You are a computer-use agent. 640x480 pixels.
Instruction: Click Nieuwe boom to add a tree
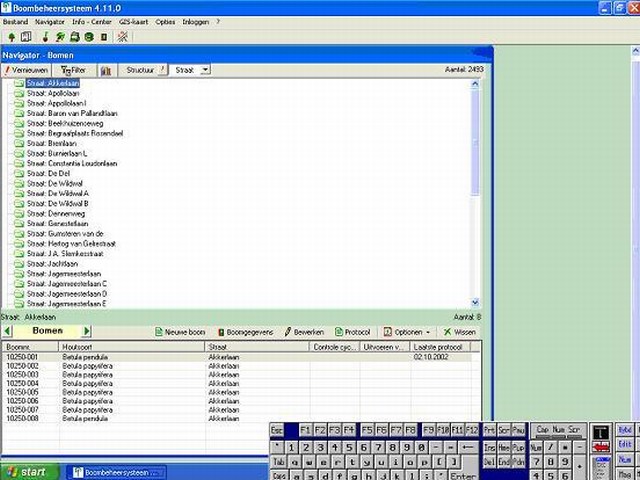180,332
